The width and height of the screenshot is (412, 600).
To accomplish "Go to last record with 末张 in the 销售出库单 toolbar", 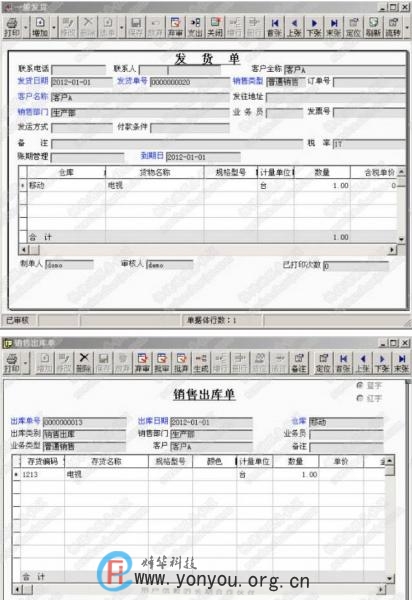I will pyautogui.click(x=401, y=362).
